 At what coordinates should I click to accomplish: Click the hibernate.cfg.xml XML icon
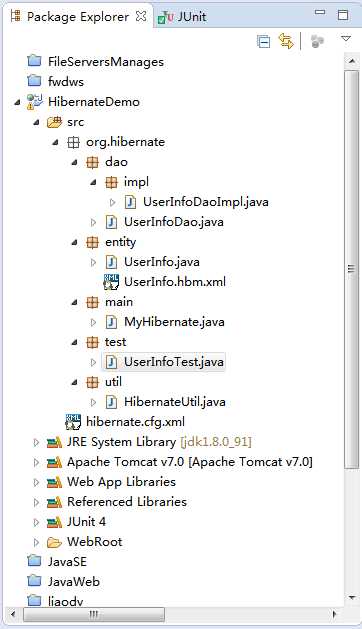(73, 422)
